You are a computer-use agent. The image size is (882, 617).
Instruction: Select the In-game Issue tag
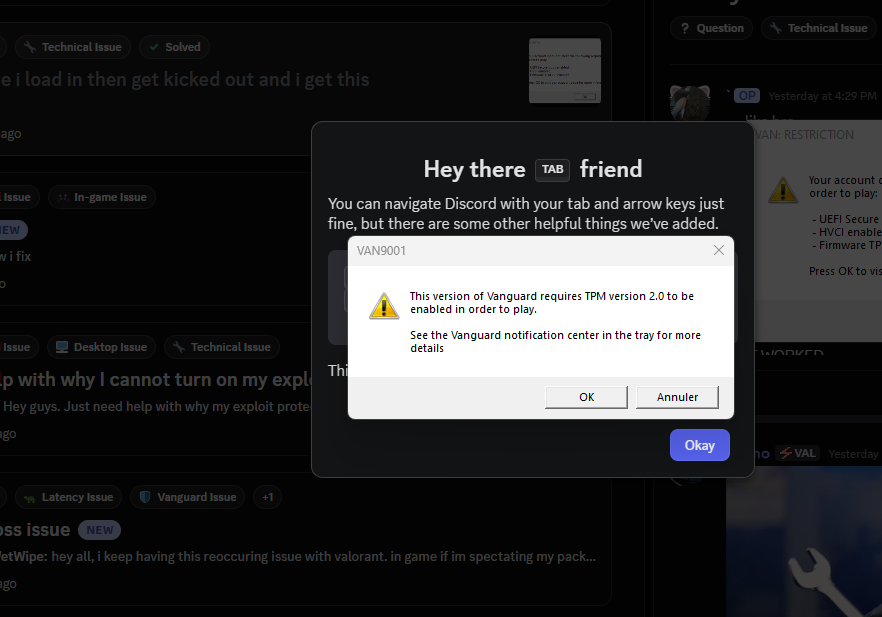pyautogui.click(x=102, y=197)
